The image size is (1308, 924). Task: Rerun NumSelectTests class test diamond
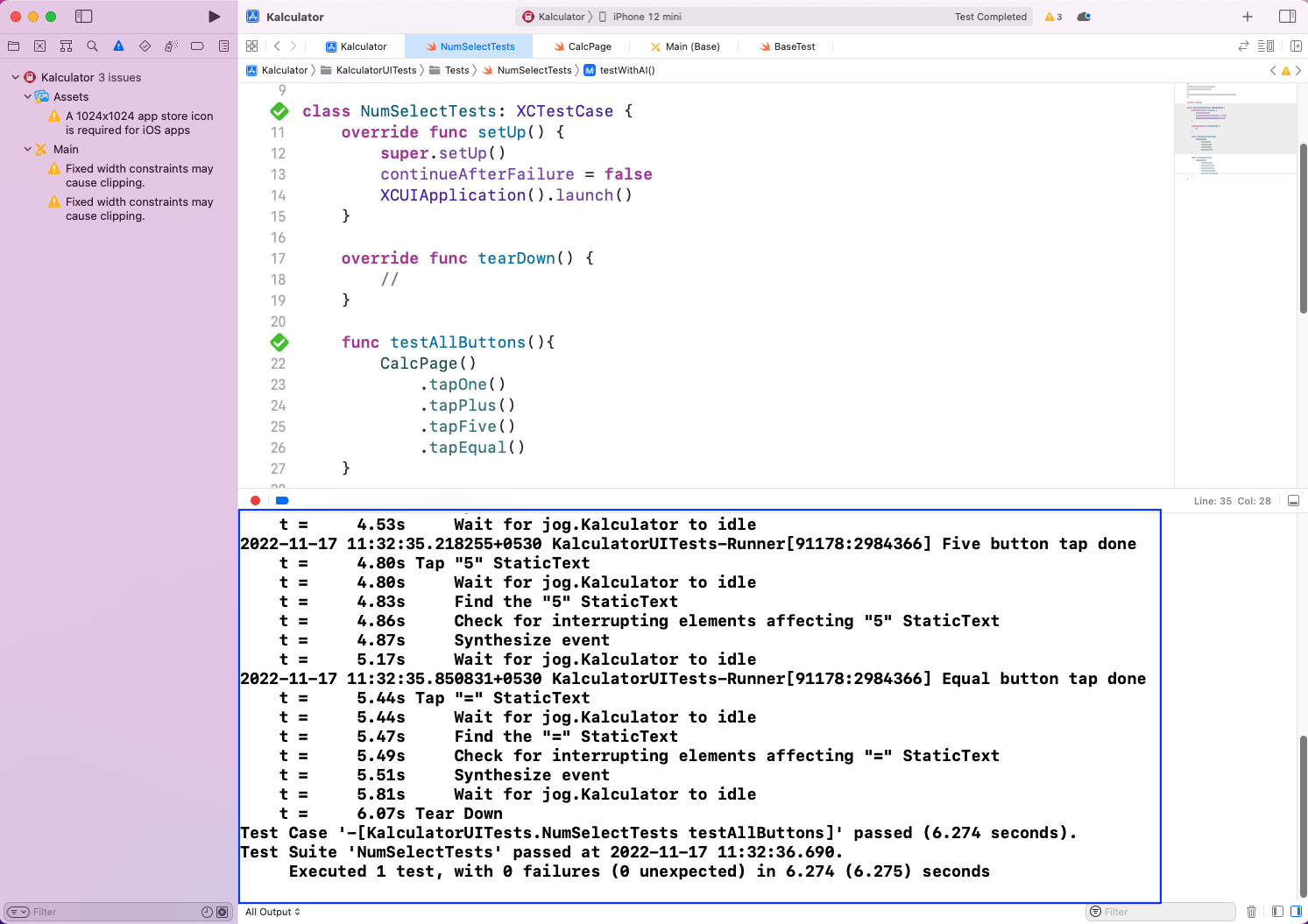[279, 111]
